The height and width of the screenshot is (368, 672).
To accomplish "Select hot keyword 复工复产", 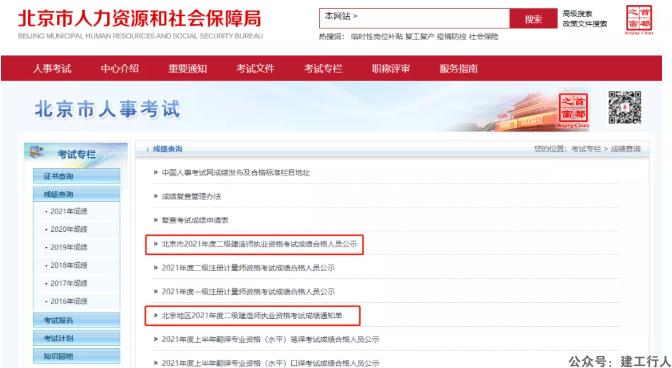I will click(420, 37).
